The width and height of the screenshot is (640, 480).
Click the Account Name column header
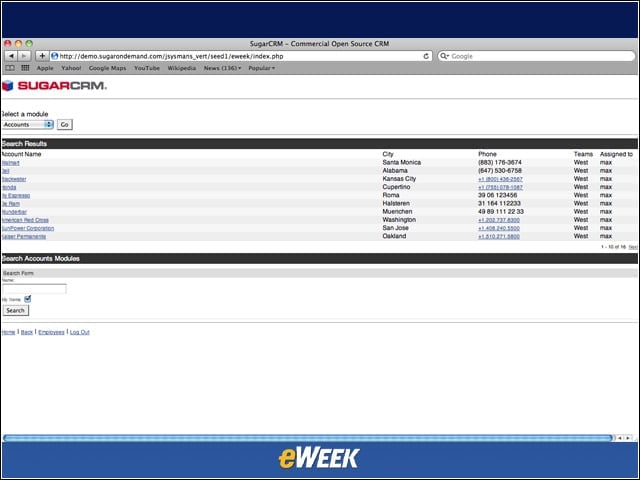pyautogui.click(x=21, y=154)
